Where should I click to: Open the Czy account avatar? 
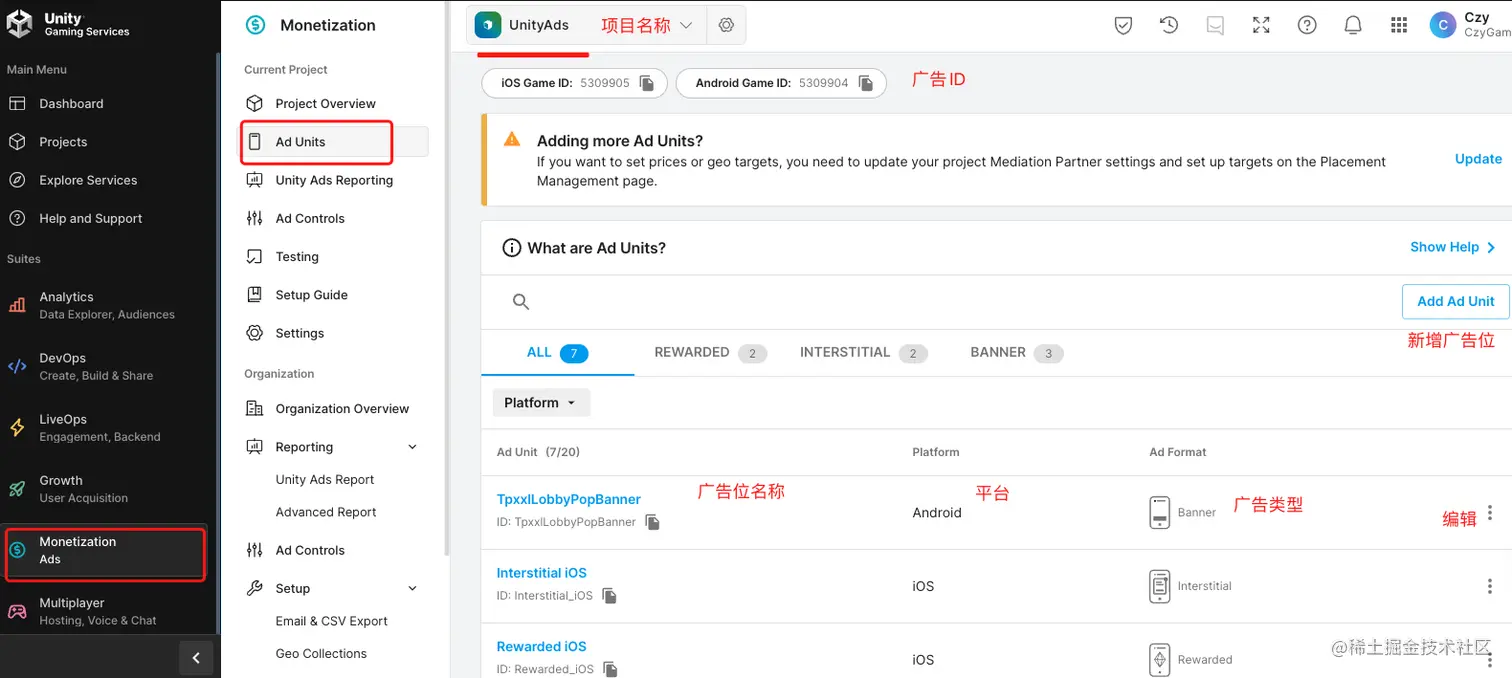[1442, 25]
